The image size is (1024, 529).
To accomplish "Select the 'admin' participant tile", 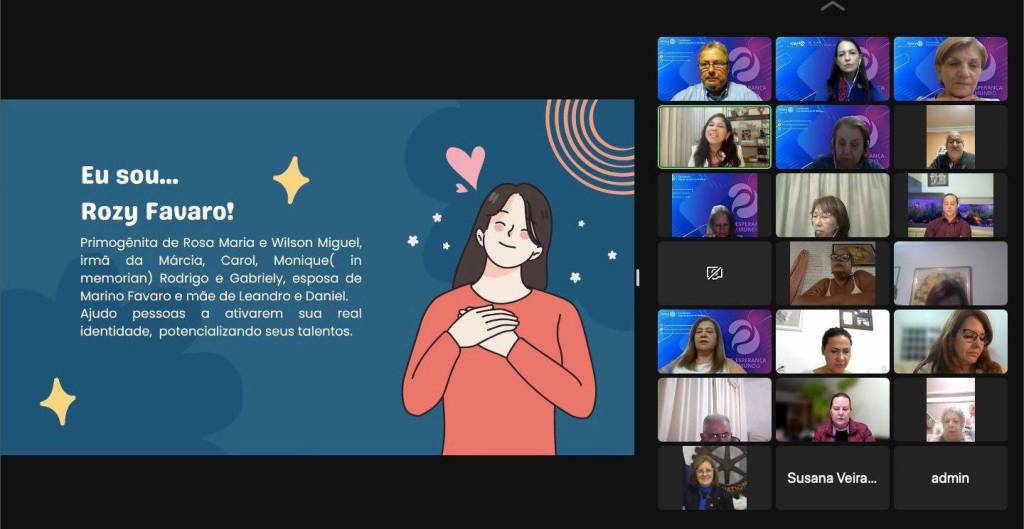I will coord(950,478).
